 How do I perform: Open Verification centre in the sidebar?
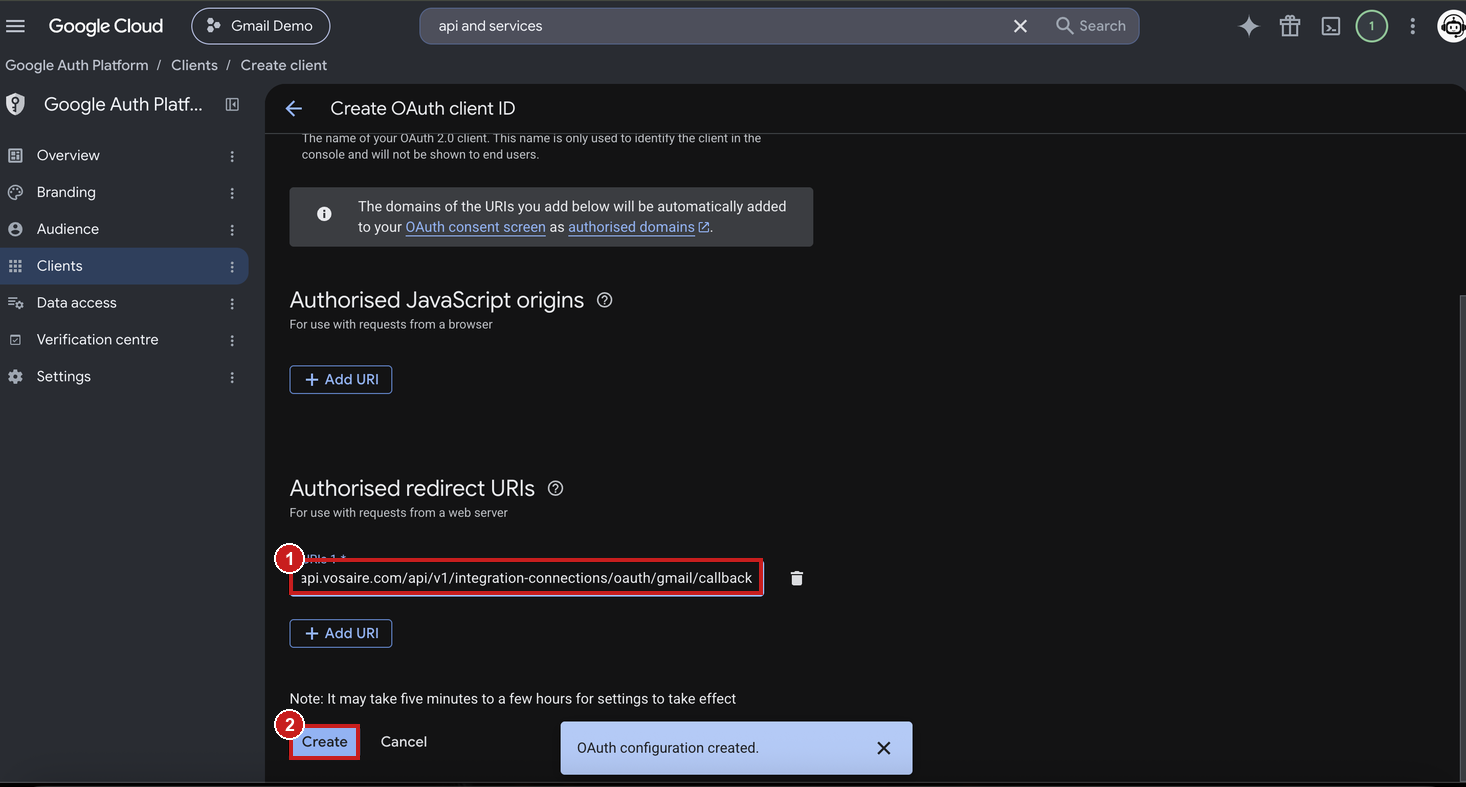pos(124,340)
